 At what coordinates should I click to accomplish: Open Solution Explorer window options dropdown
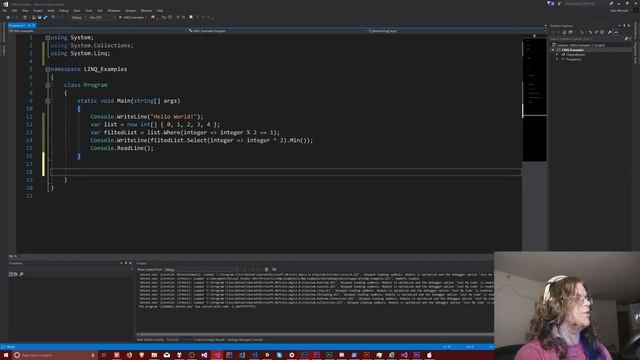(619, 26)
